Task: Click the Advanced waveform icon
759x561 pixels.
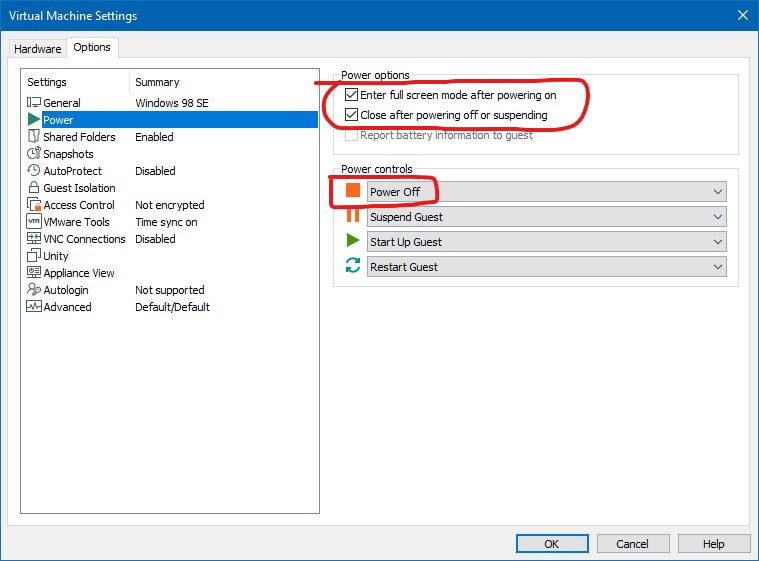Action: (x=33, y=306)
